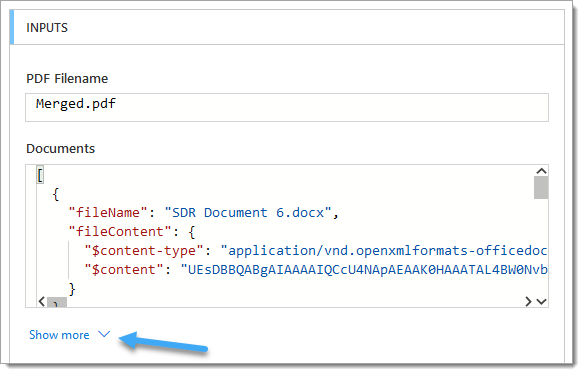The image size is (583, 374).
Task: Click the right arrow of the horizontal scrollbar
Action: [x=528, y=302]
